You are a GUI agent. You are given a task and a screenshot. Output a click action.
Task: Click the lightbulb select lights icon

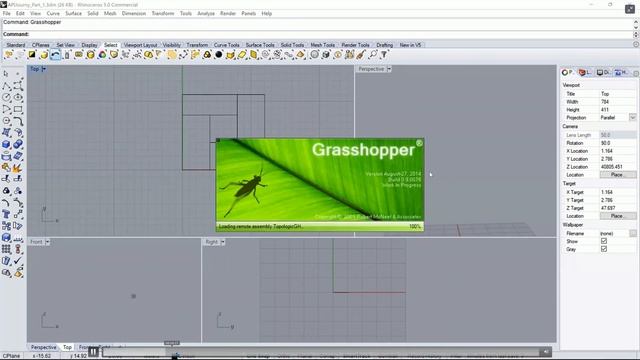[x=338, y=55]
